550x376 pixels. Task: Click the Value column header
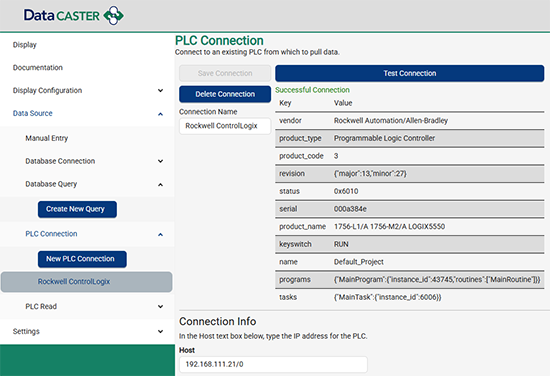pos(343,103)
